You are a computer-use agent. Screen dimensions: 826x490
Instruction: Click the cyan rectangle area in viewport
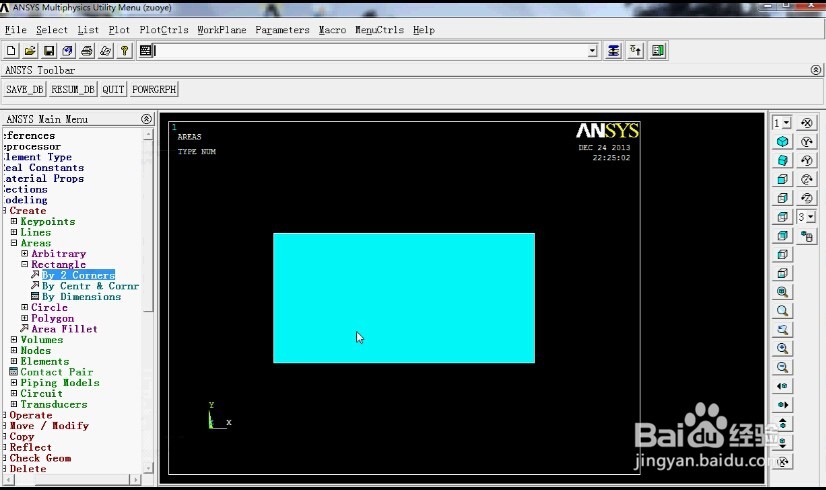[404, 298]
